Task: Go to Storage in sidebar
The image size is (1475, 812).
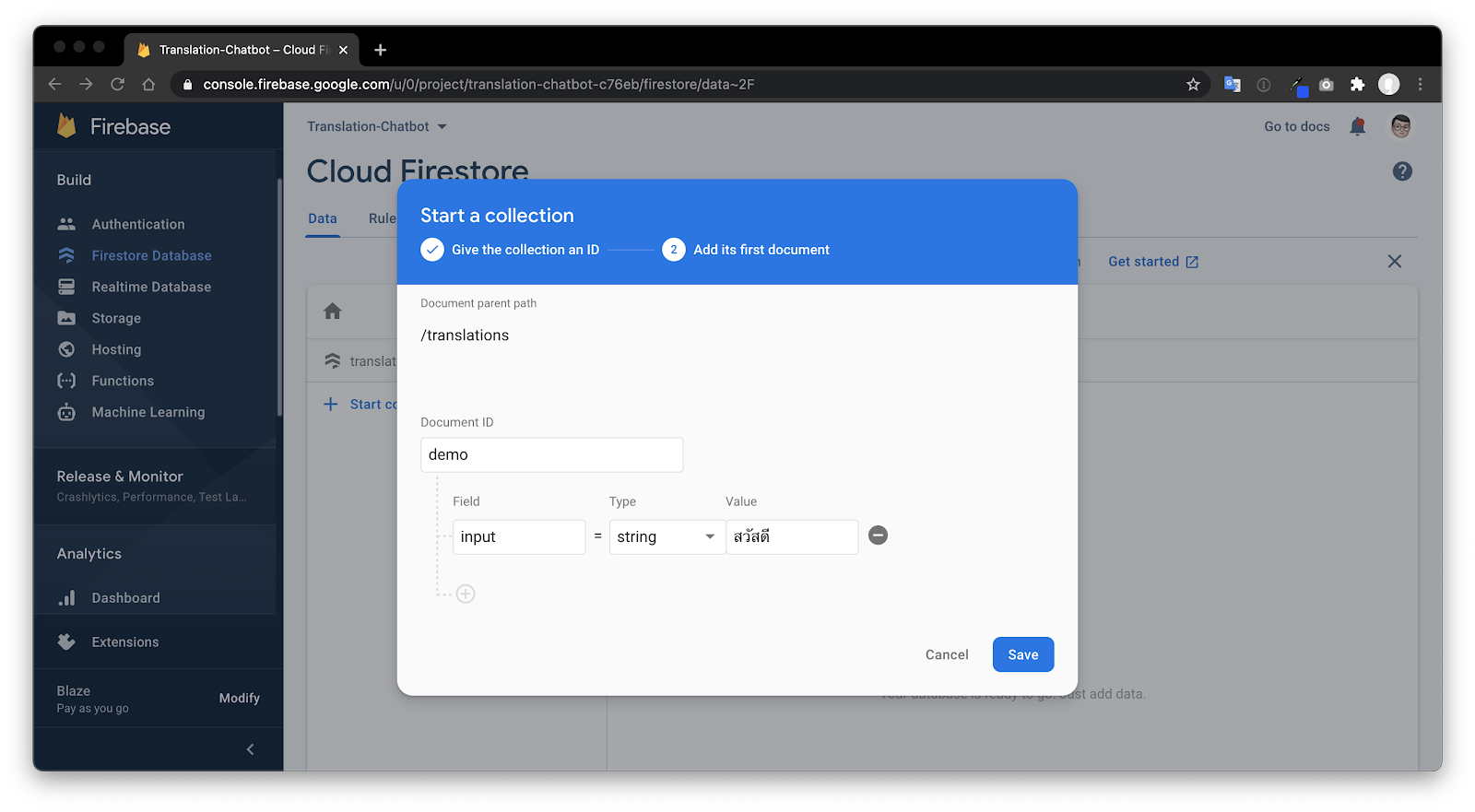Action: (x=116, y=318)
